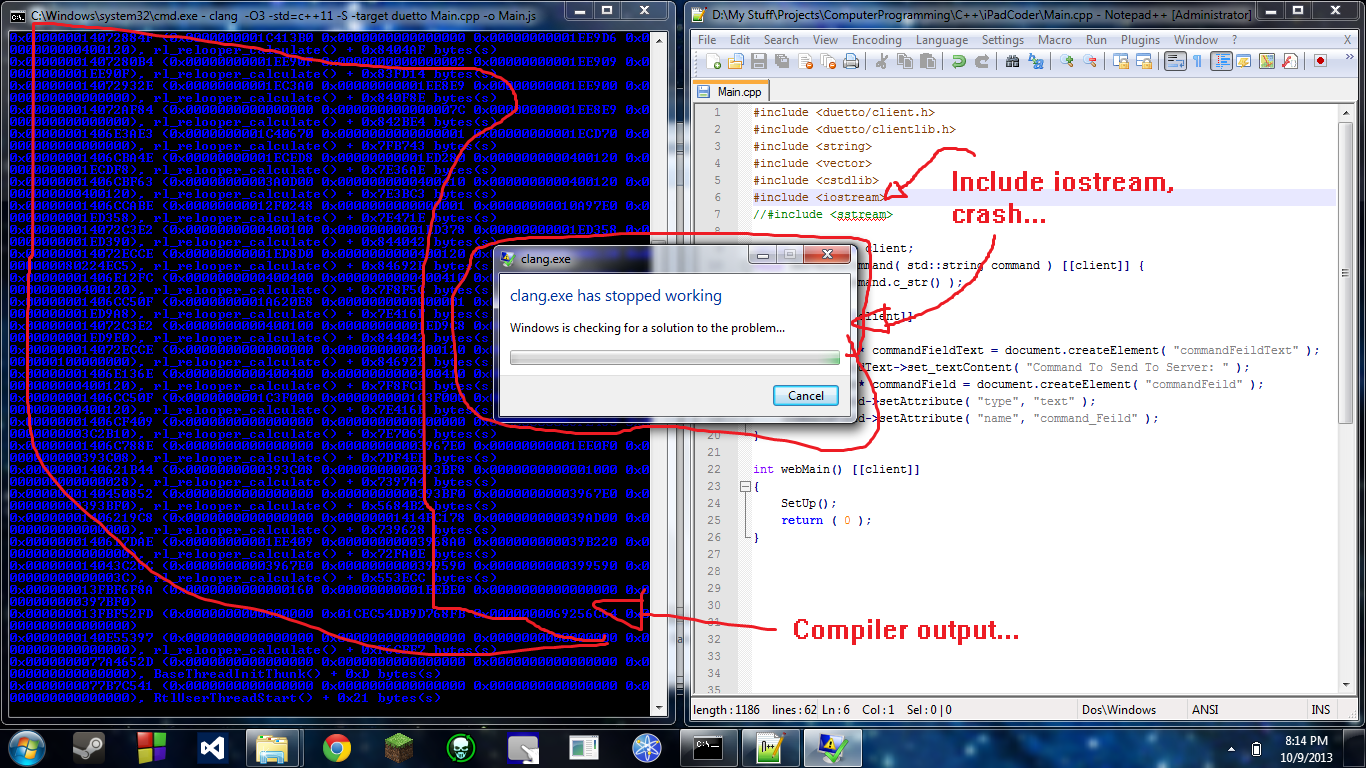Image resolution: width=1366 pixels, height=768 pixels.
Task: Zoom in on the editor text
Action: [1067, 61]
